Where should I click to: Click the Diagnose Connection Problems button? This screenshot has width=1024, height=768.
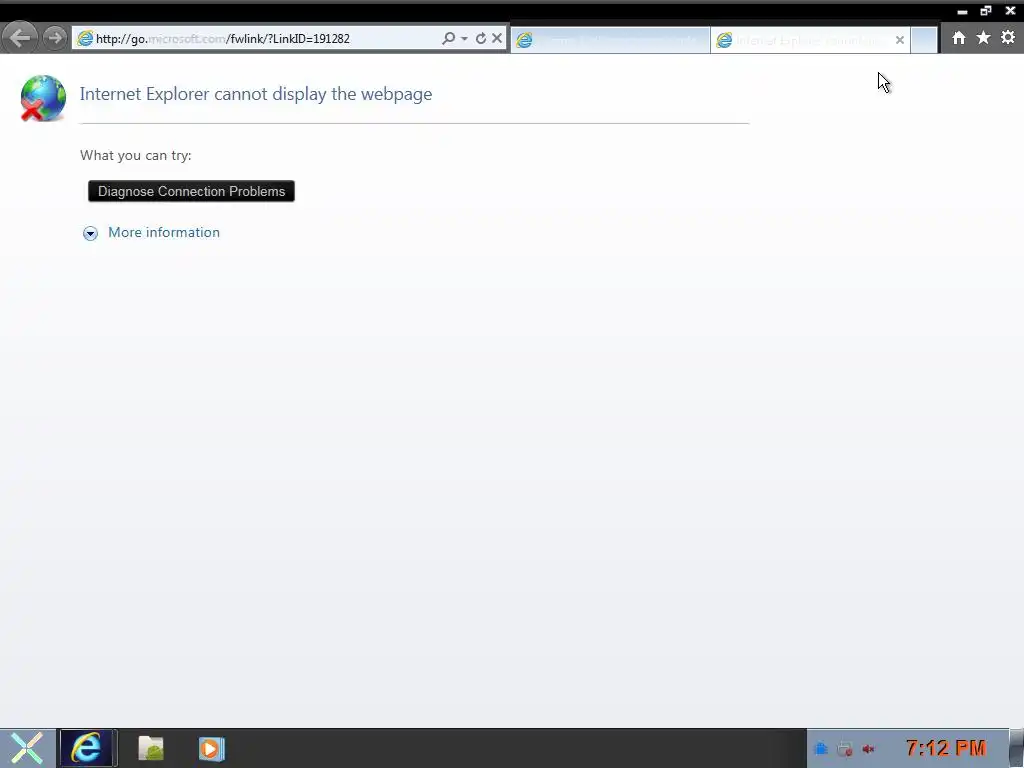coord(191,191)
